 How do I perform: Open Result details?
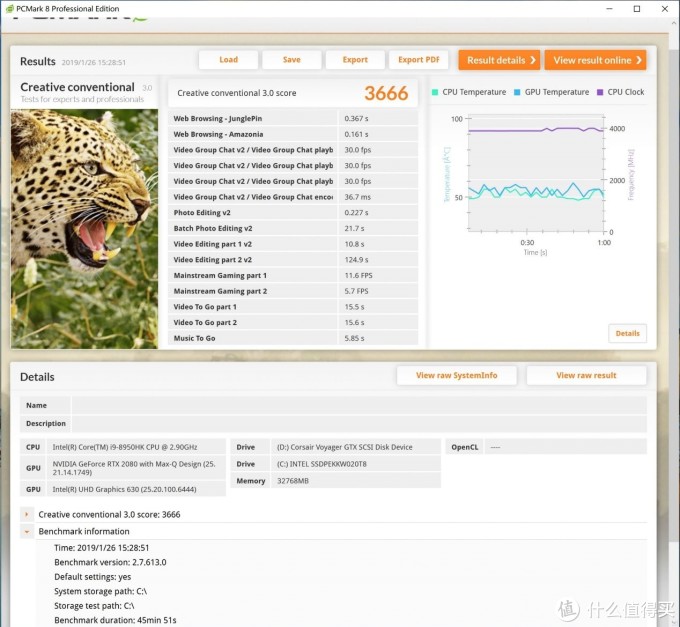tap(499, 60)
